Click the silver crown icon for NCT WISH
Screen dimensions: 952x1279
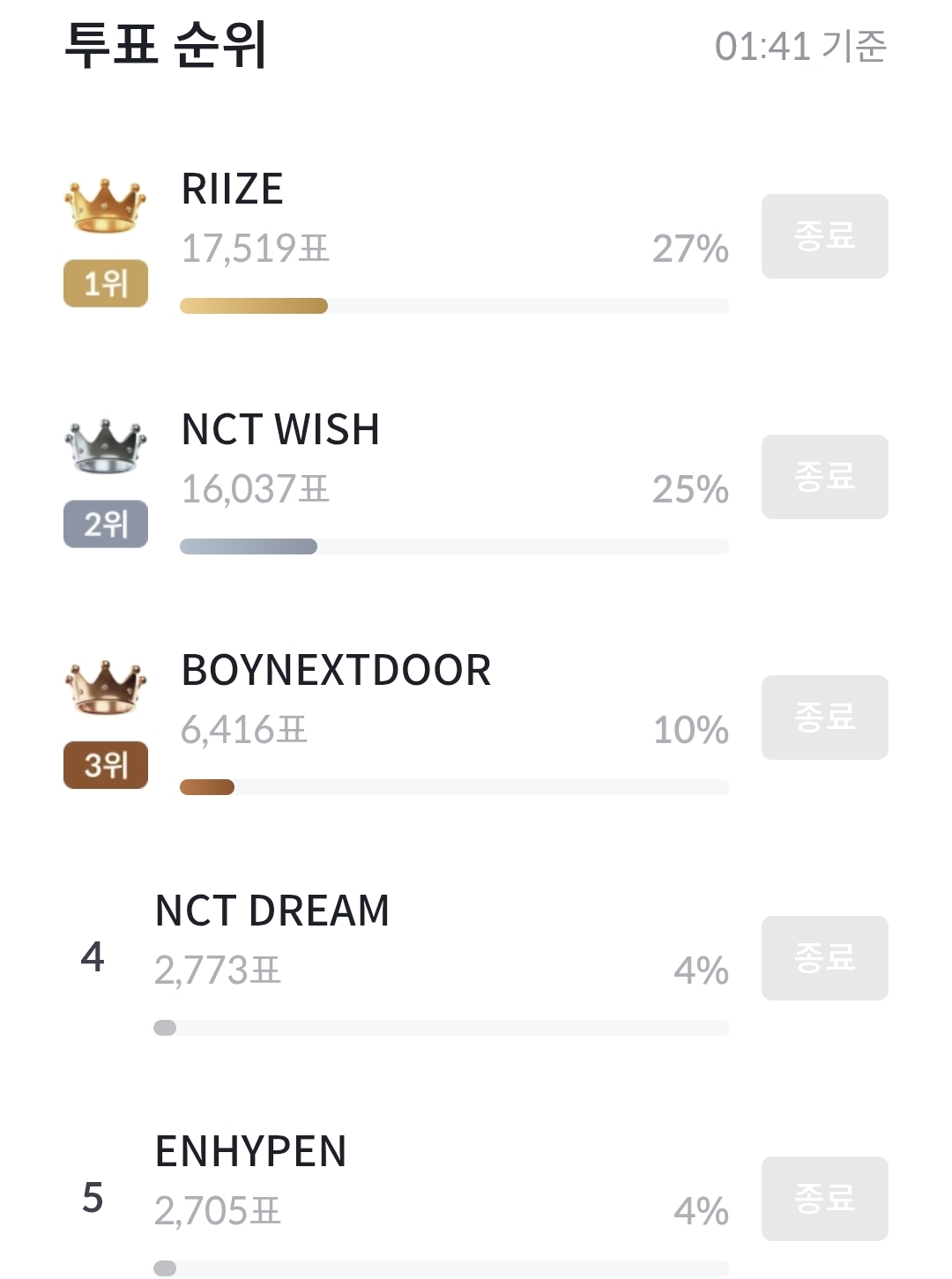pyautogui.click(x=105, y=447)
